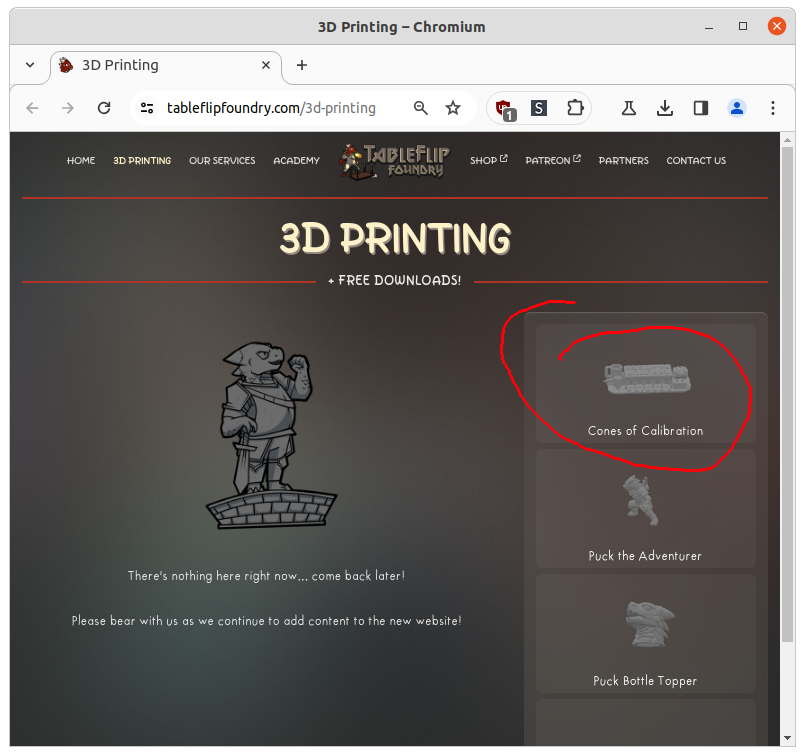Image resolution: width=805 pixels, height=756 pixels.
Task: Open the SHOP external link
Action: point(488,160)
